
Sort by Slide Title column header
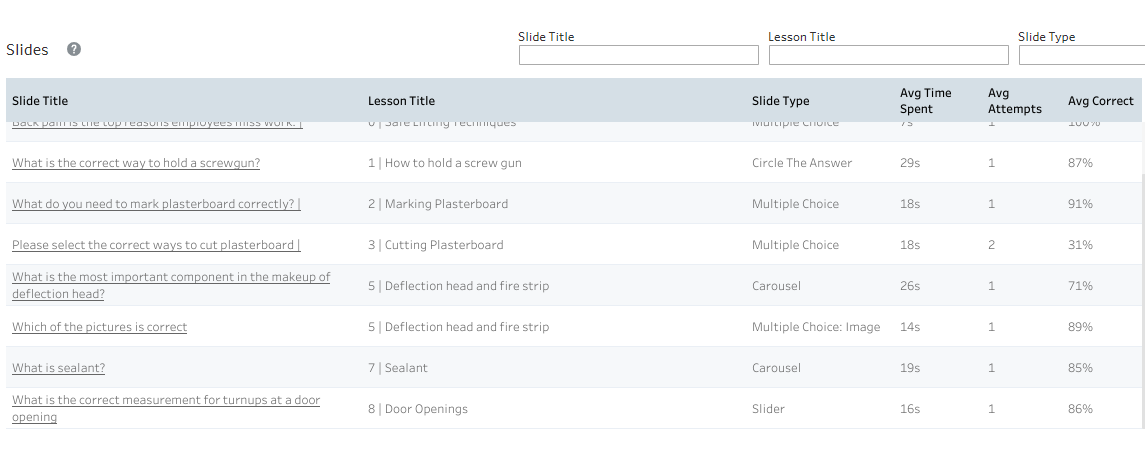coord(40,101)
